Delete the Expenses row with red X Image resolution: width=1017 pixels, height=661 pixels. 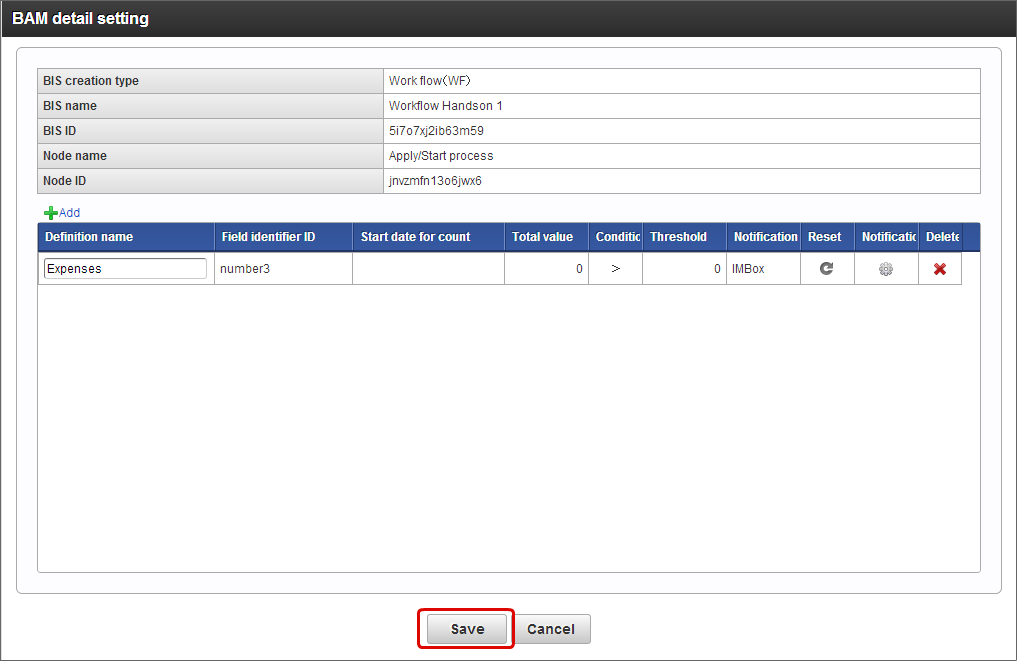coord(939,269)
